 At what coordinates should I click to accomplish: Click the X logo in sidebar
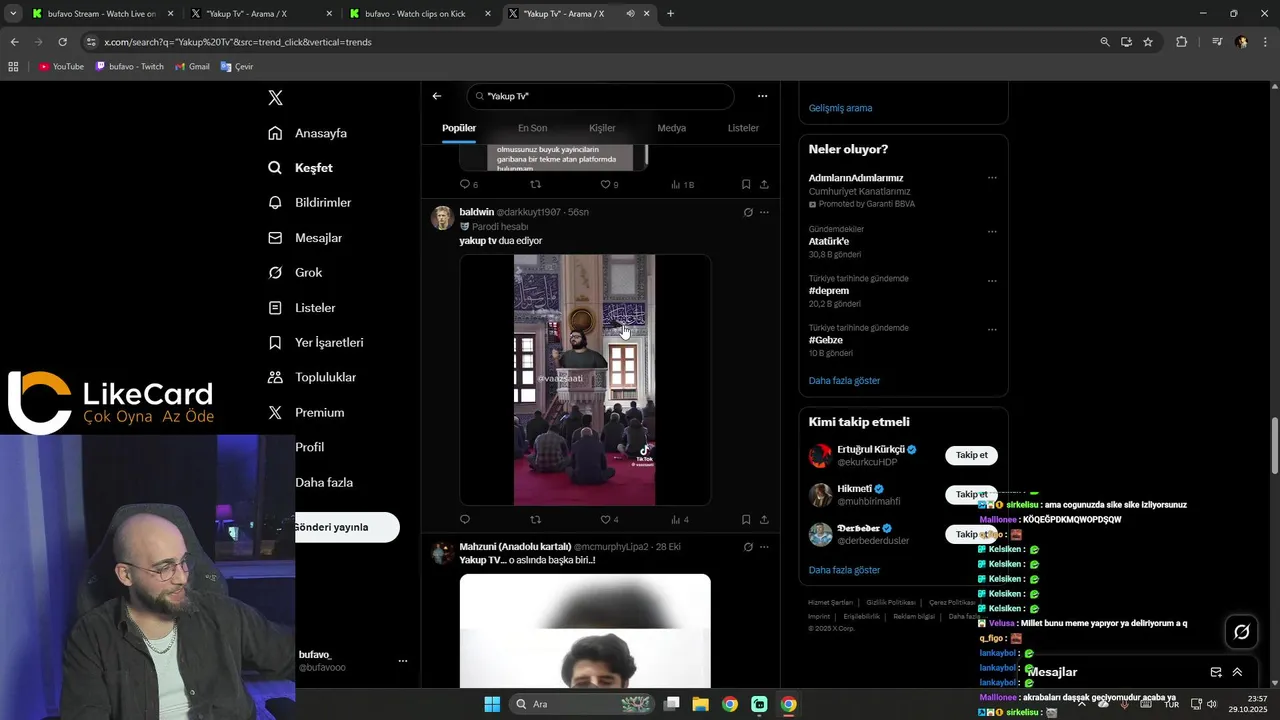pos(276,98)
